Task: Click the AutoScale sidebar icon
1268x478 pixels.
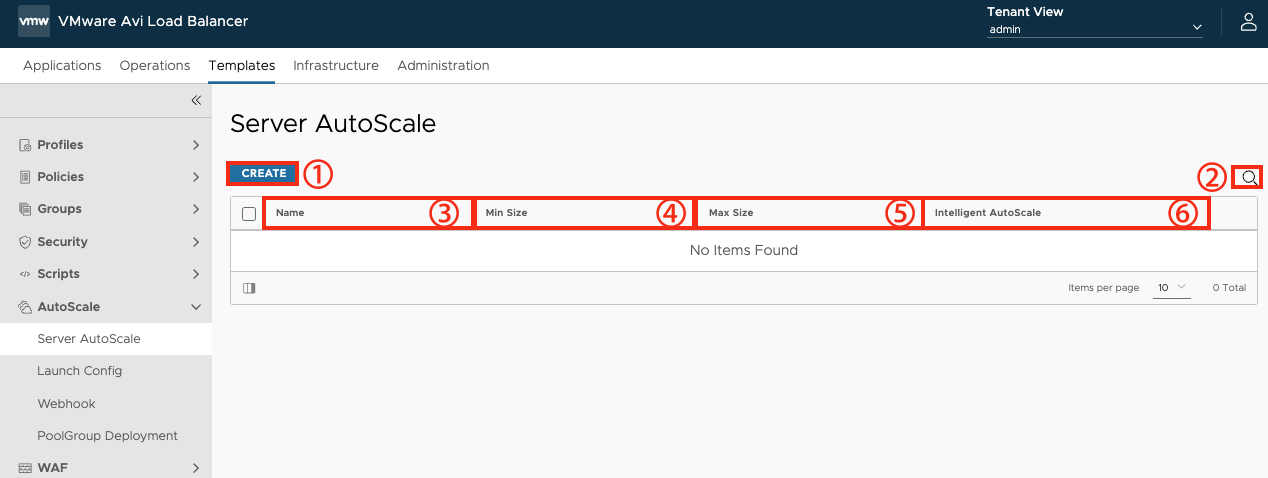Action: pyautogui.click(x=26, y=307)
